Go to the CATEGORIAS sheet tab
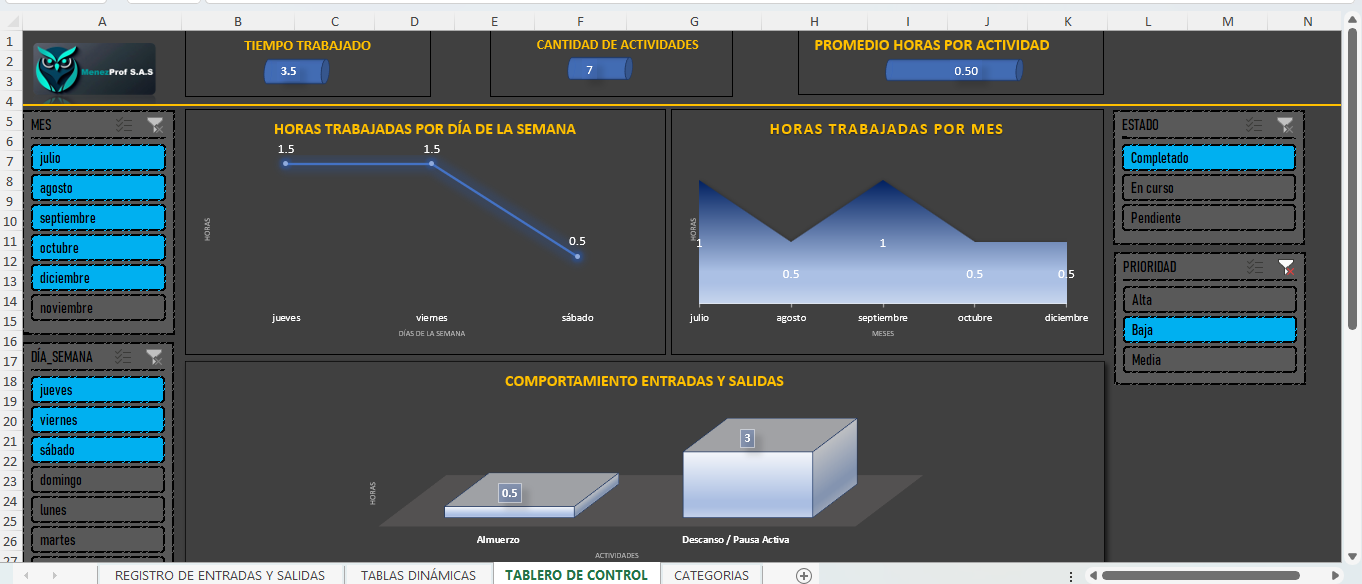1362x584 pixels. 711,575
